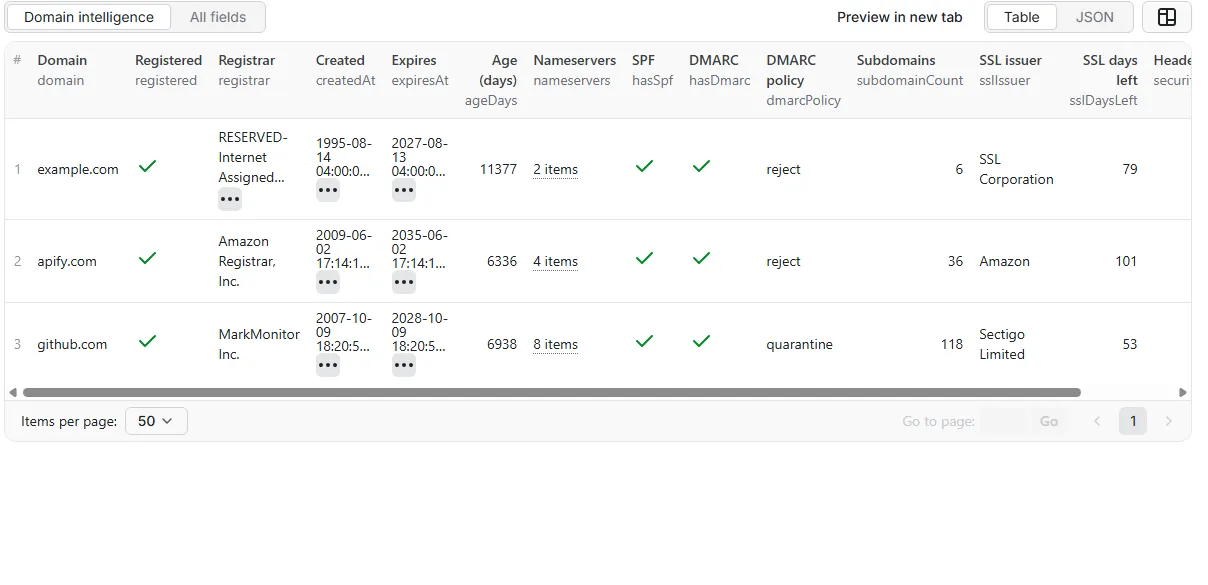Expand Registrar ellipsis in example.com row
The image size is (1208, 585).
pos(230,199)
